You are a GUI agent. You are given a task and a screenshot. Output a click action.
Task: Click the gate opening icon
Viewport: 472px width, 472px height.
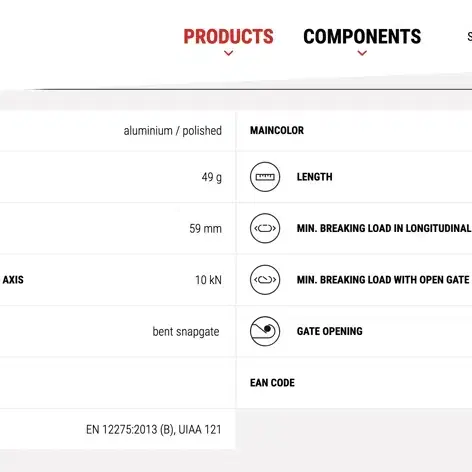(x=265, y=331)
